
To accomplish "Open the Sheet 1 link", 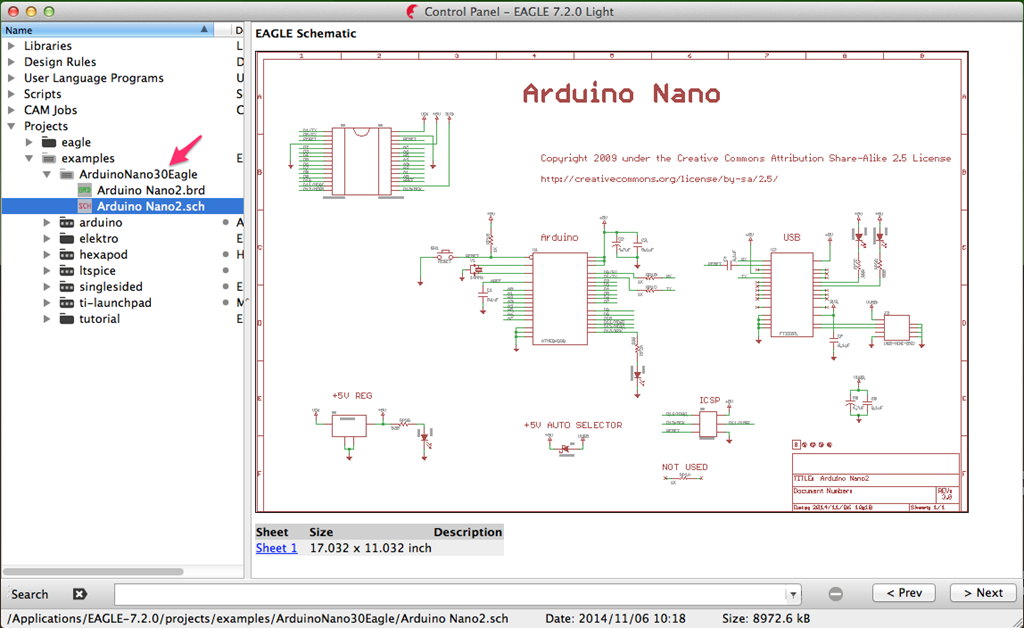I will 276,548.
